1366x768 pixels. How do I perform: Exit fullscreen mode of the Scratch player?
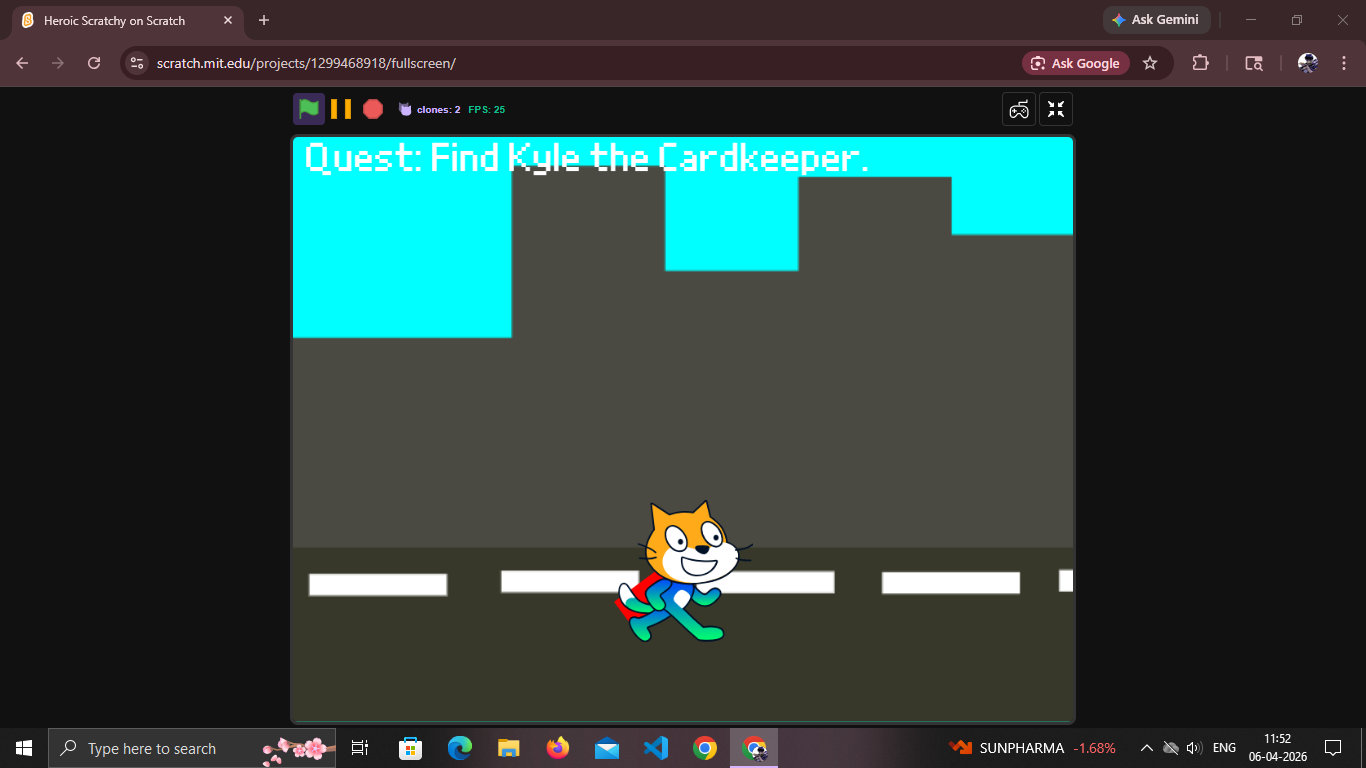(x=1056, y=109)
